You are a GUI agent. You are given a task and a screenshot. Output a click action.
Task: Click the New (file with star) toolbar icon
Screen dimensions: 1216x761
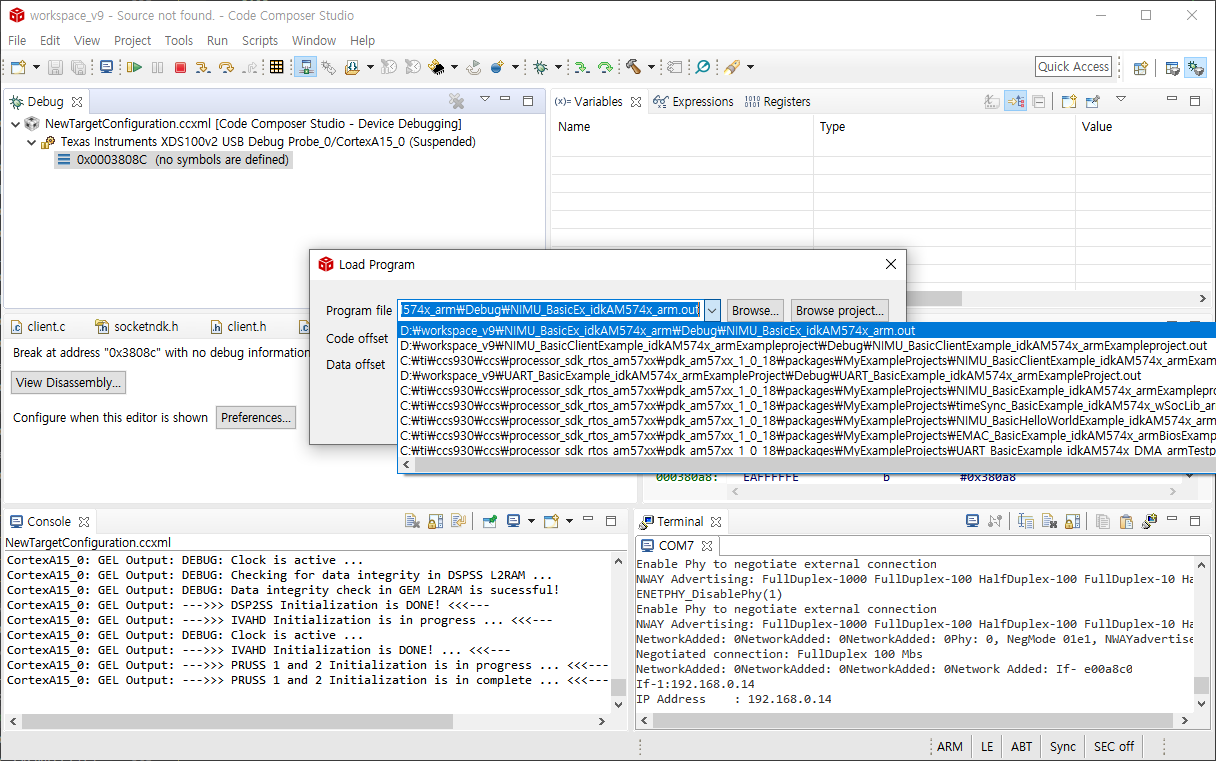pos(18,67)
